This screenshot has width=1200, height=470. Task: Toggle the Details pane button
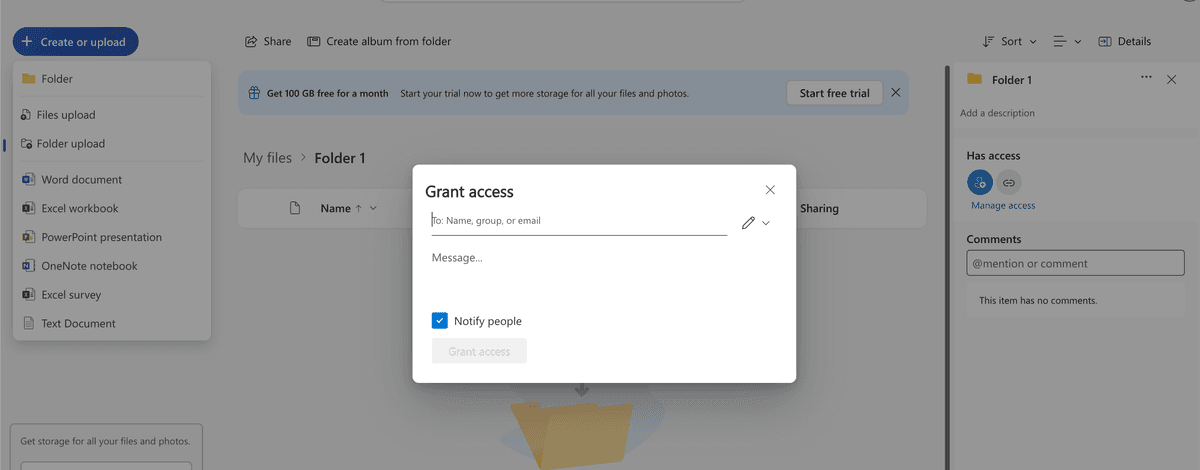point(1125,42)
